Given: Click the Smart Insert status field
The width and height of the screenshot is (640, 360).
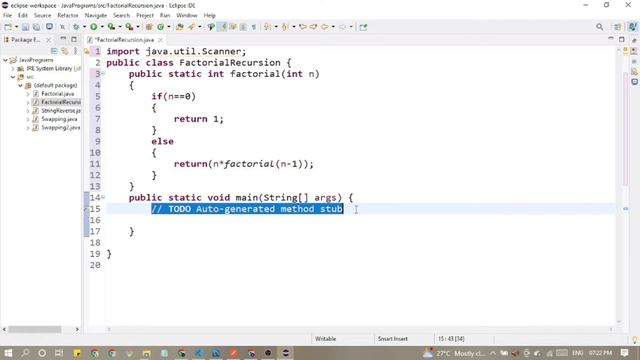Looking at the screenshot, I should coord(392,339).
